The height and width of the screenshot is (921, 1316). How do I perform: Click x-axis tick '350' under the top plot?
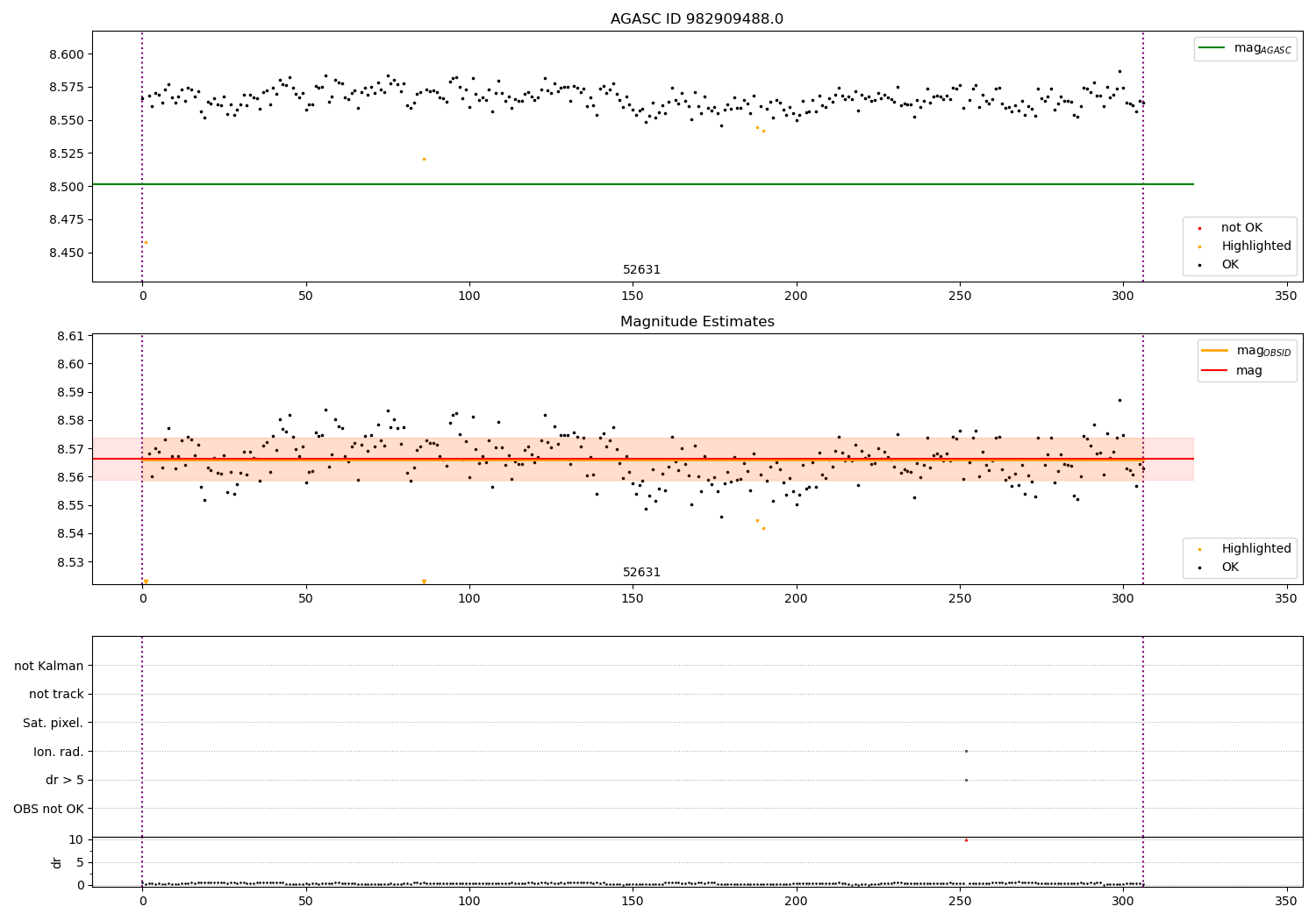tap(1286, 296)
